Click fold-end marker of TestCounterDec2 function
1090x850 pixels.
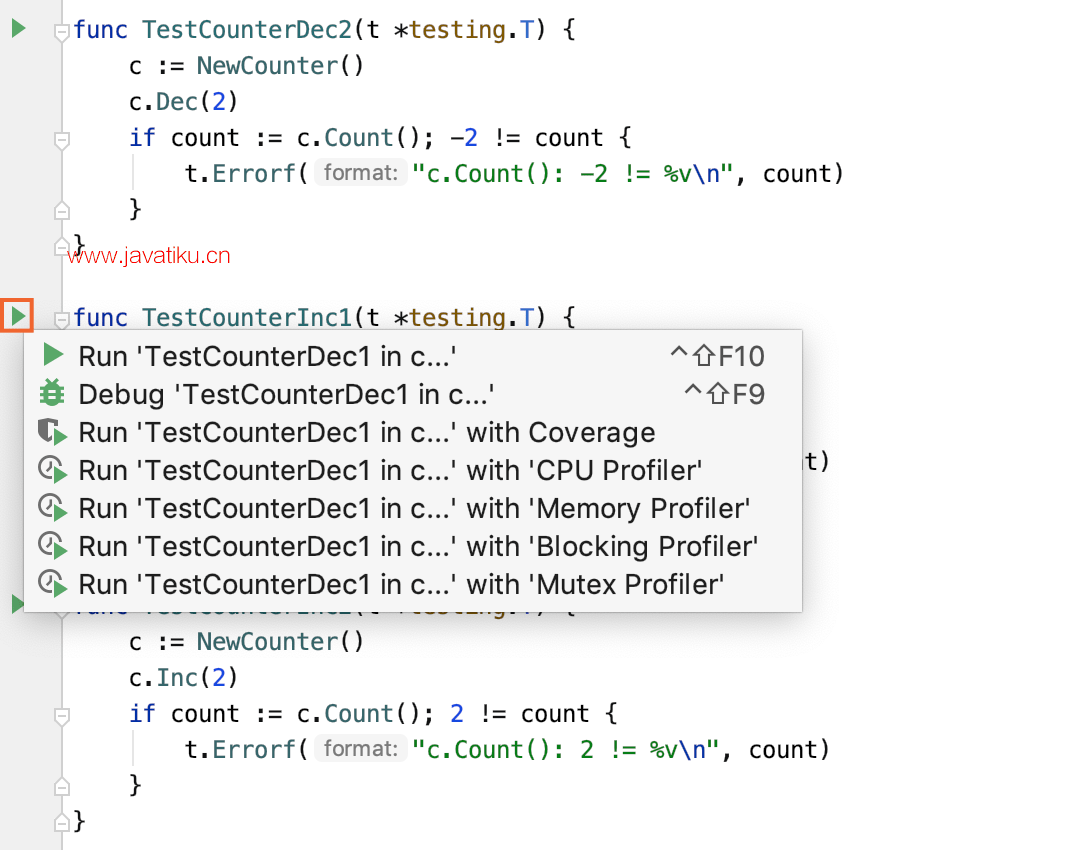coord(61,245)
